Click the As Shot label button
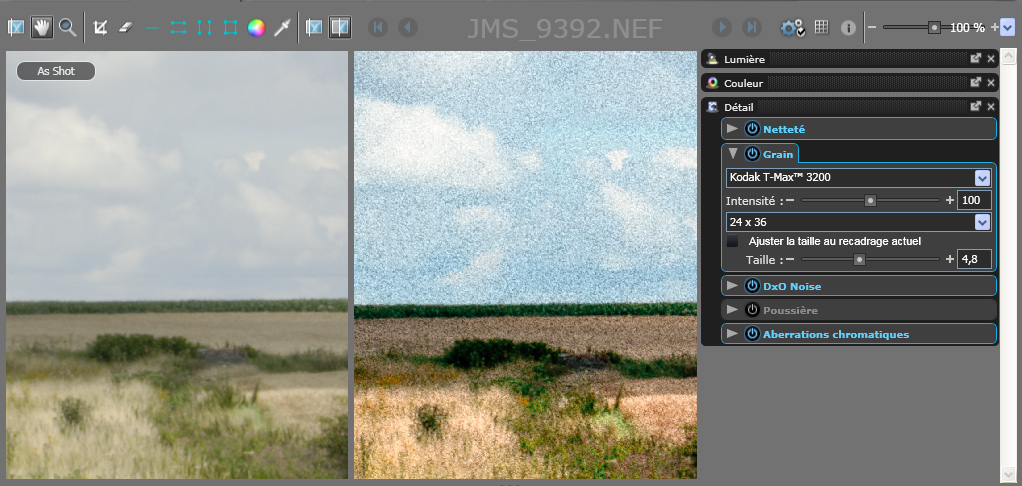Screen dimensions: 1022x486 (56, 71)
